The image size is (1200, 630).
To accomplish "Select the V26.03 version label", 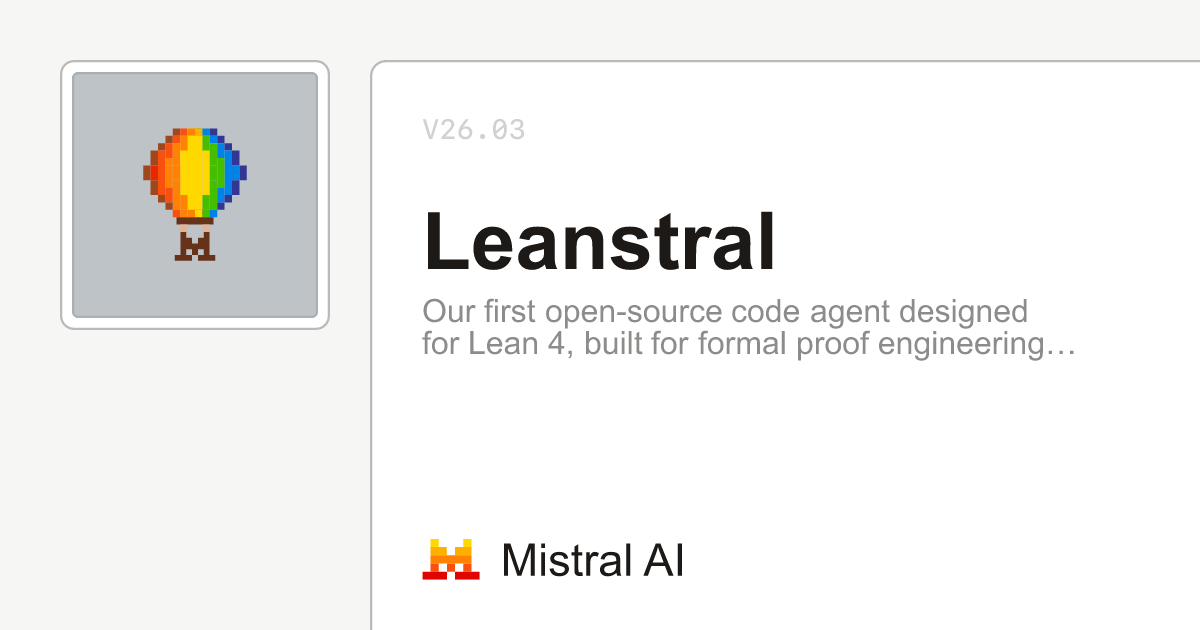I will pos(473,130).
